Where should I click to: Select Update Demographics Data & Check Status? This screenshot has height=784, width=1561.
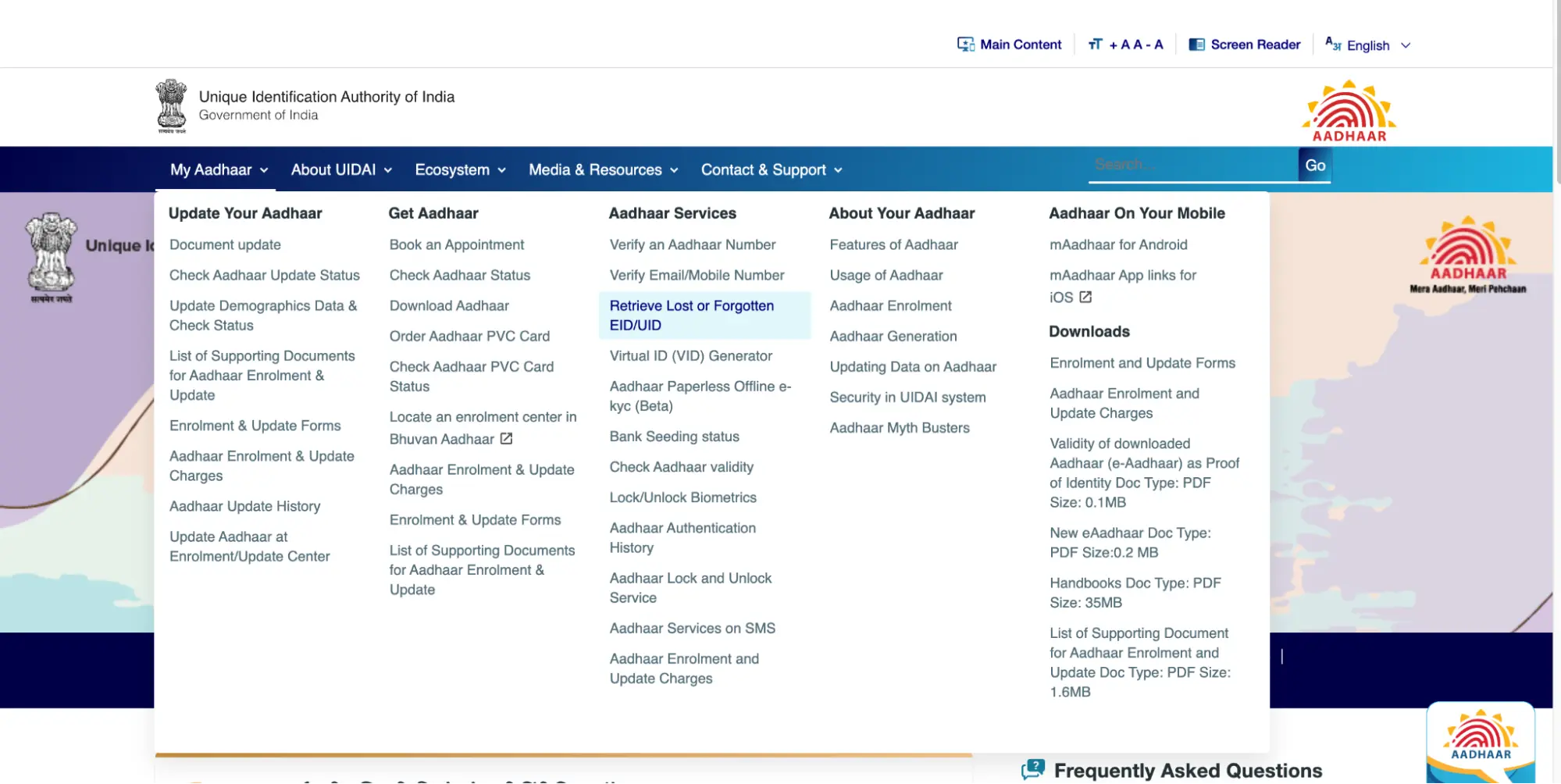click(263, 315)
